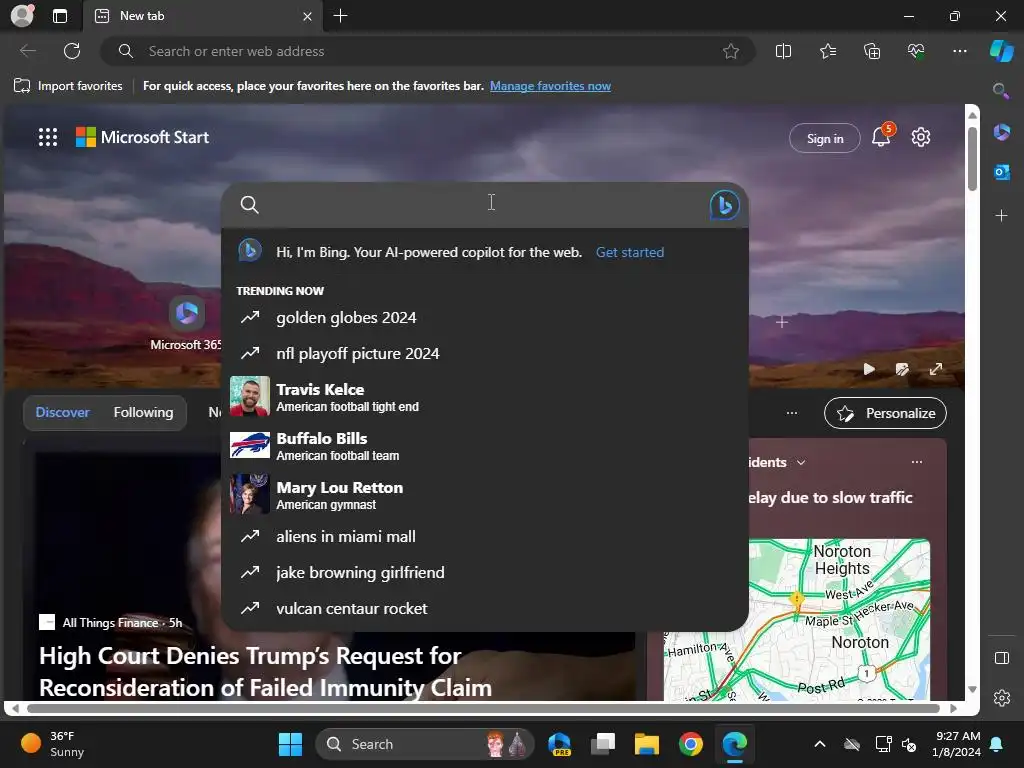The width and height of the screenshot is (1024, 768).
Task: Select nfl playoff picture 2024 suggestion
Action: pyautogui.click(x=485, y=353)
